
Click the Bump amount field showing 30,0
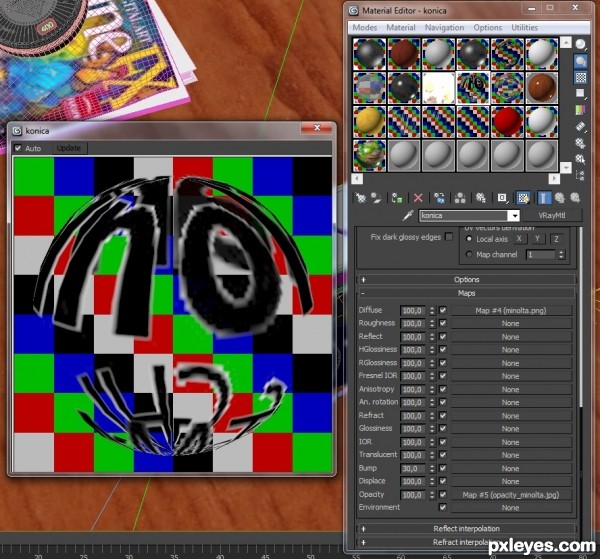point(413,468)
